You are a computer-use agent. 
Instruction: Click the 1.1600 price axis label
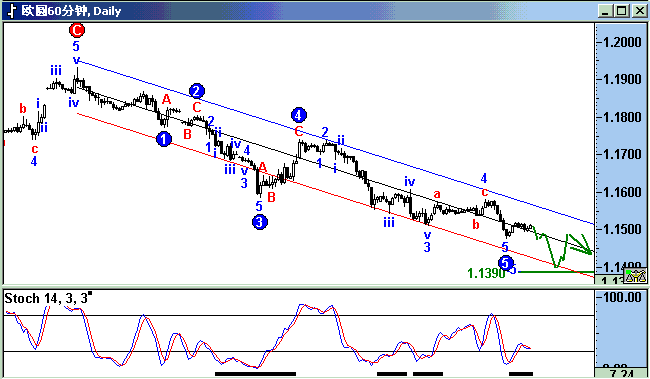pyautogui.click(x=621, y=192)
